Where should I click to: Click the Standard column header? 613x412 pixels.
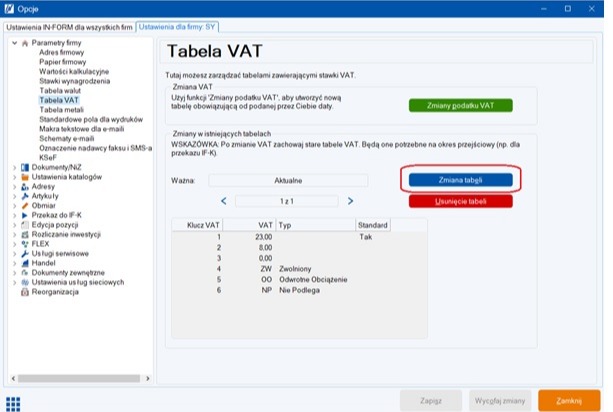click(x=373, y=225)
